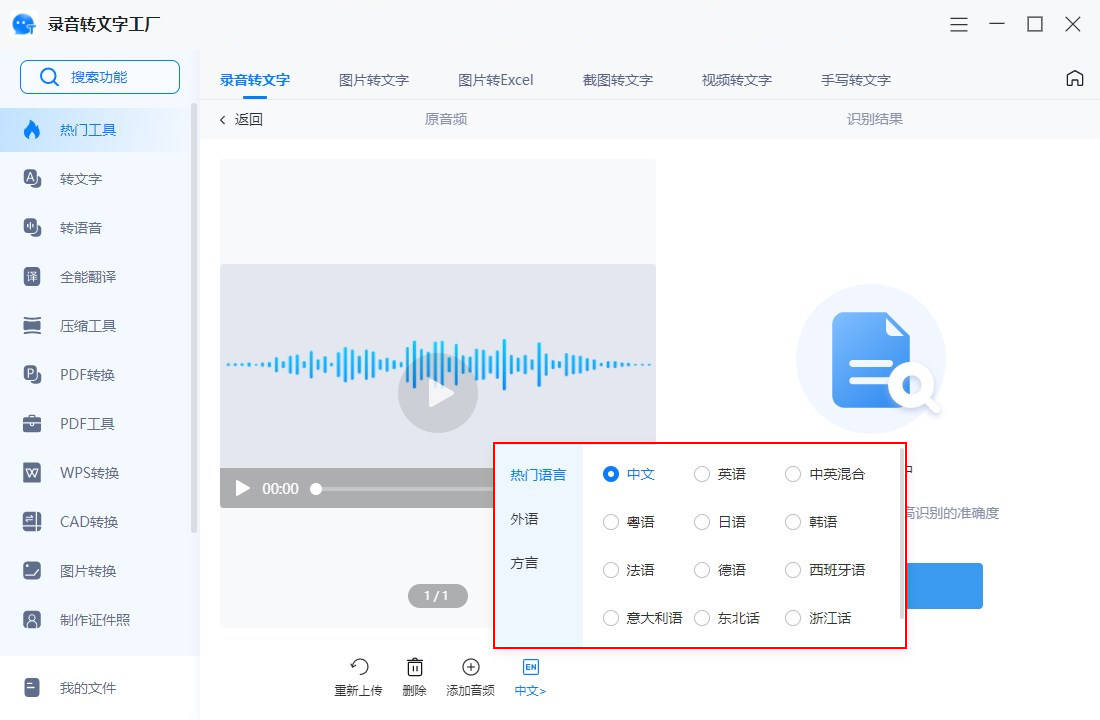Select the 法语 radio button

click(x=610, y=570)
